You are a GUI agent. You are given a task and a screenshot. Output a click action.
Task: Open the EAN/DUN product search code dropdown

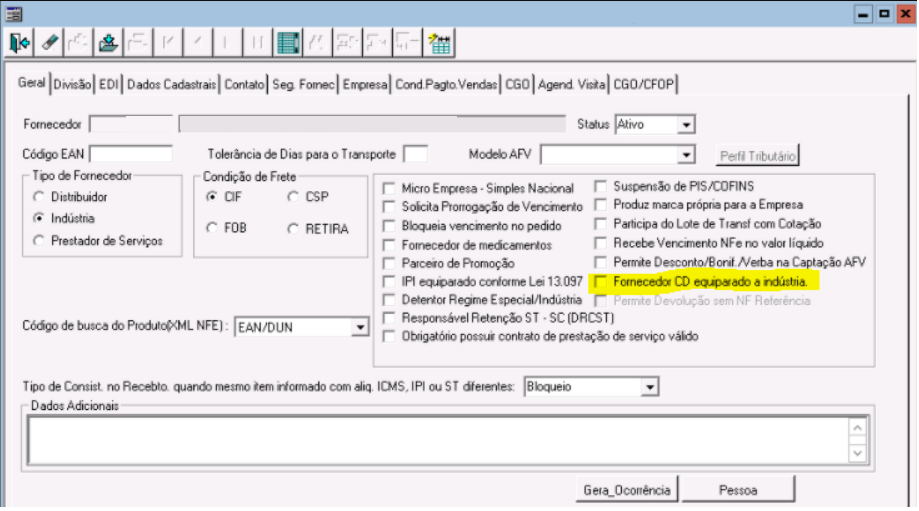[360, 328]
